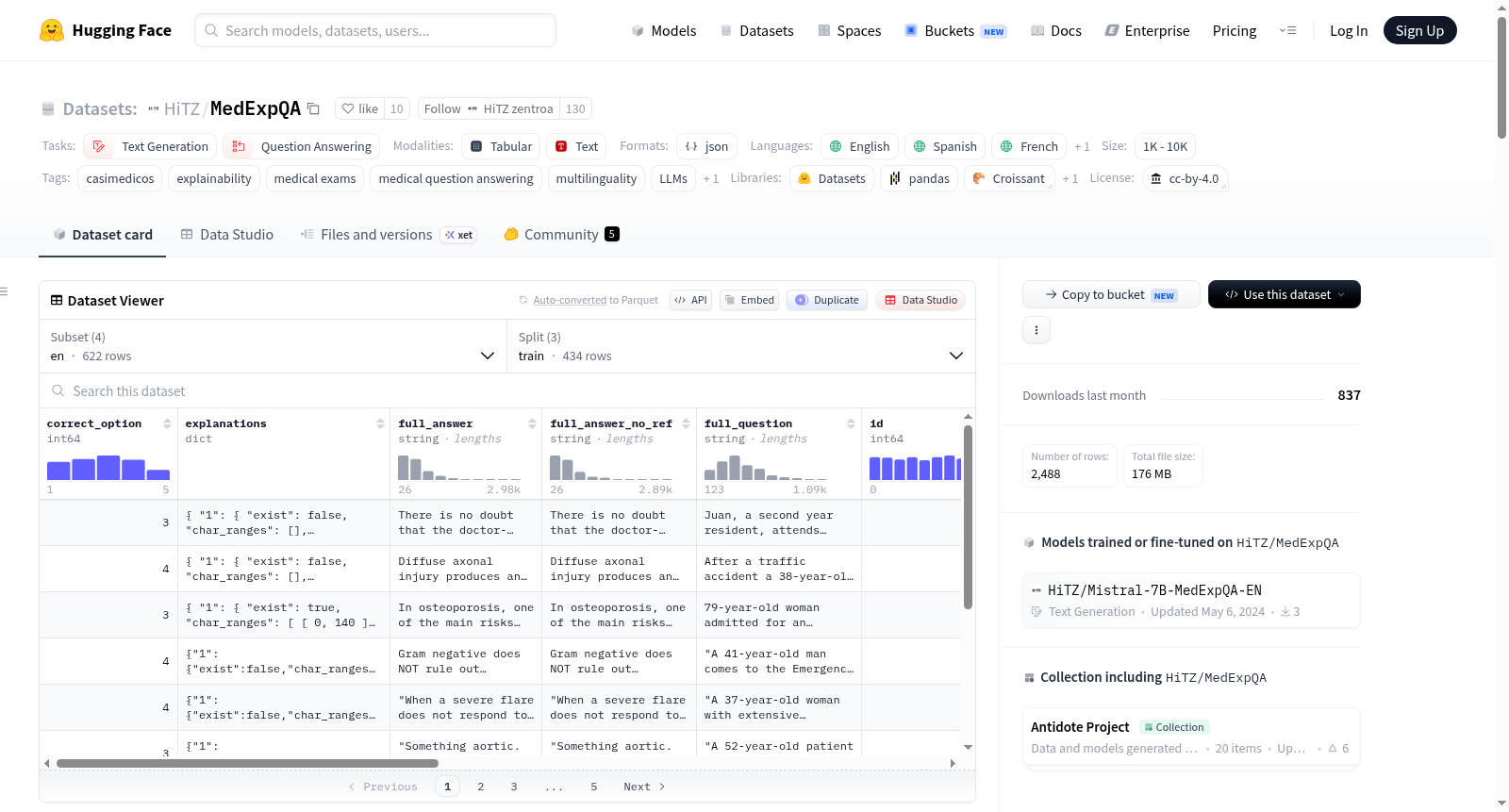Click the vertical table scrollbar
Viewport: 1509px width, 812px height.
[x=968, y=517]
